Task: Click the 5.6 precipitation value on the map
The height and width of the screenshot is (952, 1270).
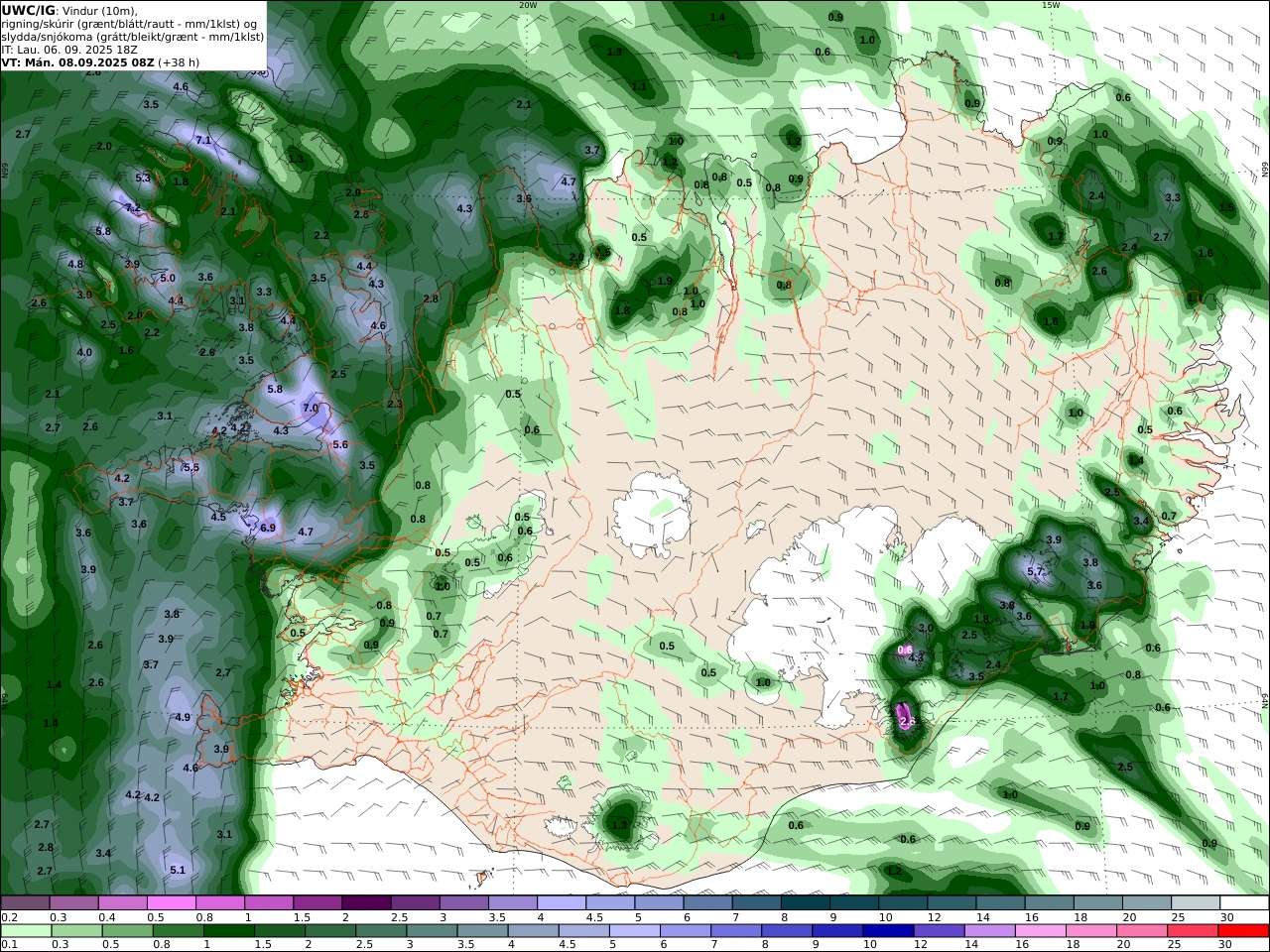Action: [340, 444]
